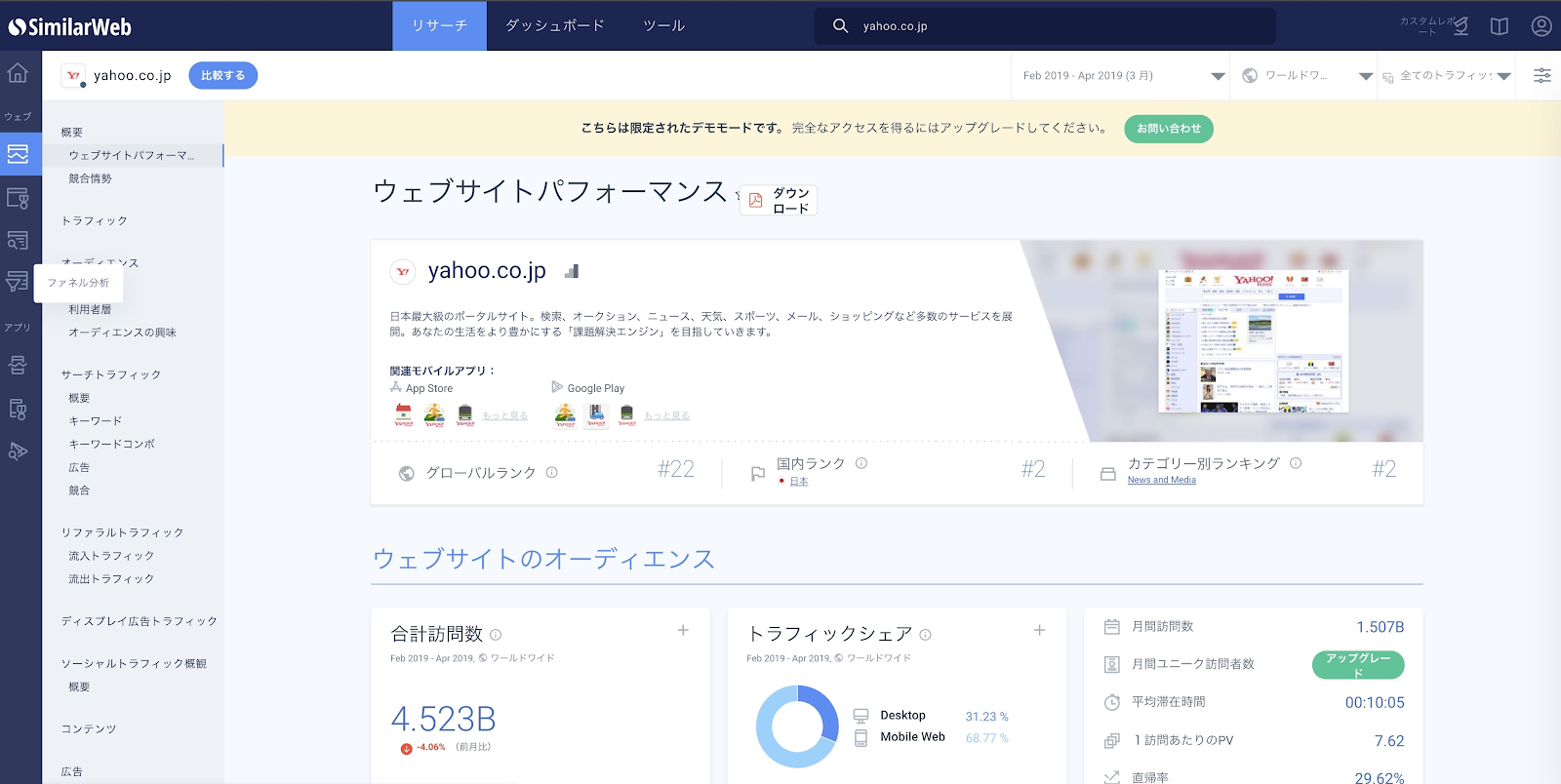
Task: Click the Desktop 31.23 % value
Action: (x=987, y=717)
